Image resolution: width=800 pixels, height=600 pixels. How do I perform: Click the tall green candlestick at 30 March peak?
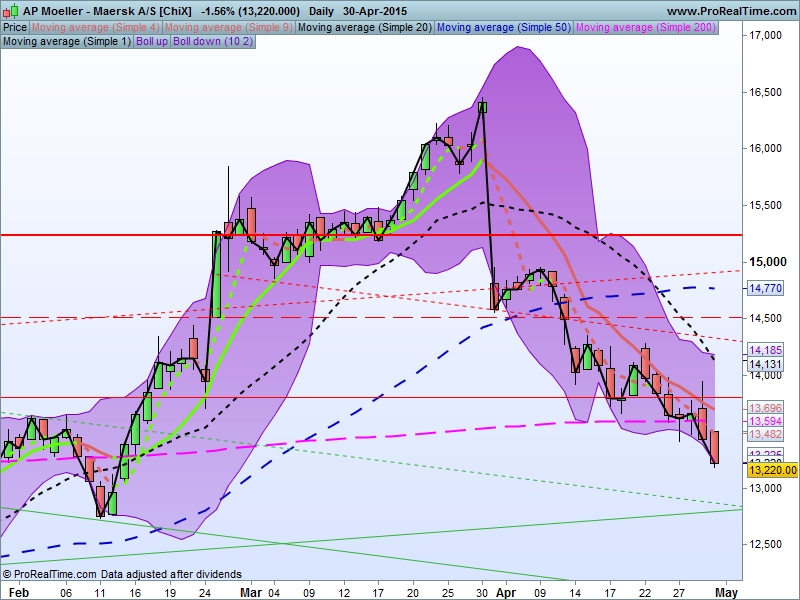[x=483, y=107]
